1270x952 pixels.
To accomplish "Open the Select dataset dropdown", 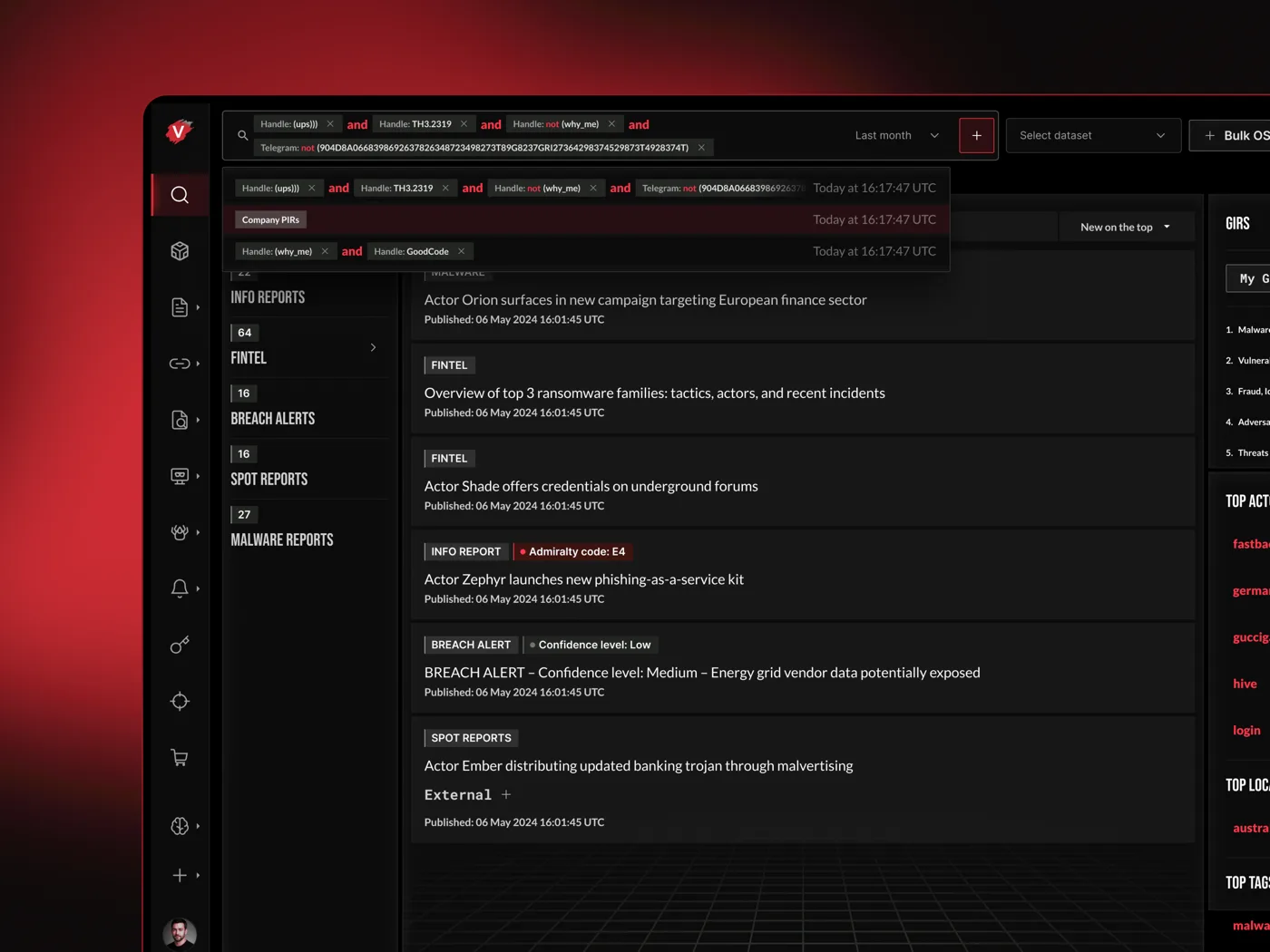I will point(1093,135).
